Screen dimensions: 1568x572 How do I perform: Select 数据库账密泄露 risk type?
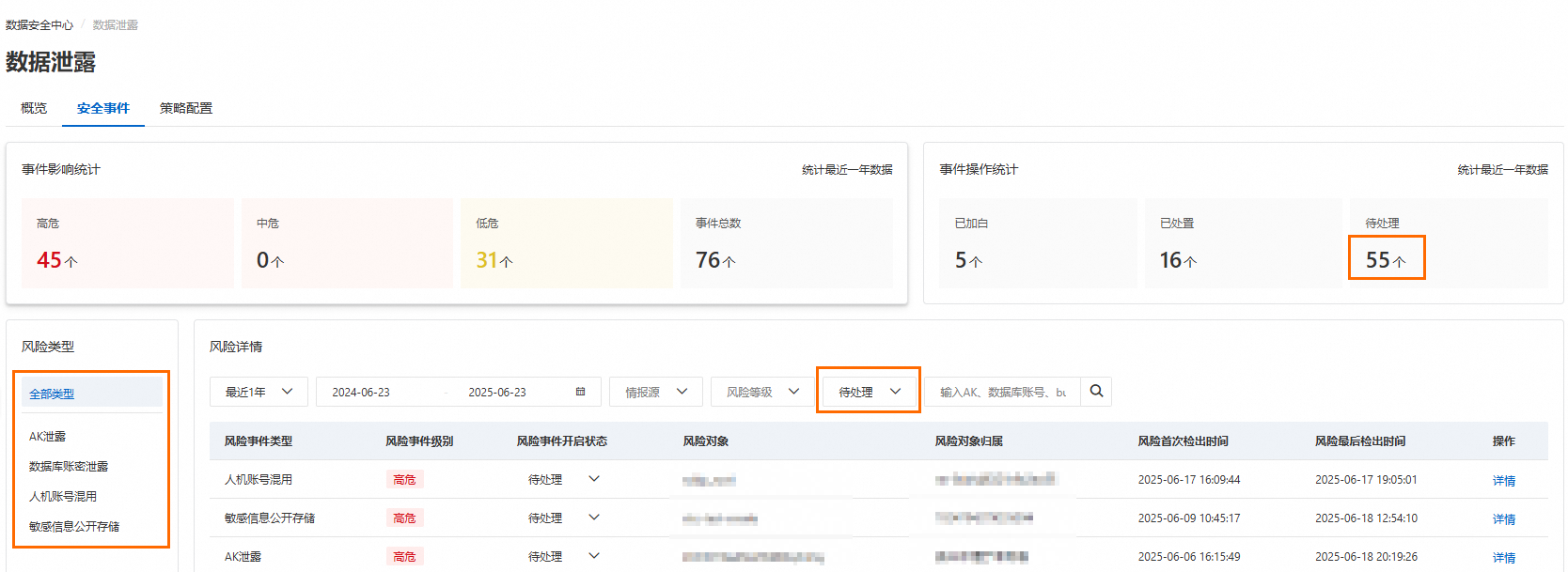coord(69,466)
